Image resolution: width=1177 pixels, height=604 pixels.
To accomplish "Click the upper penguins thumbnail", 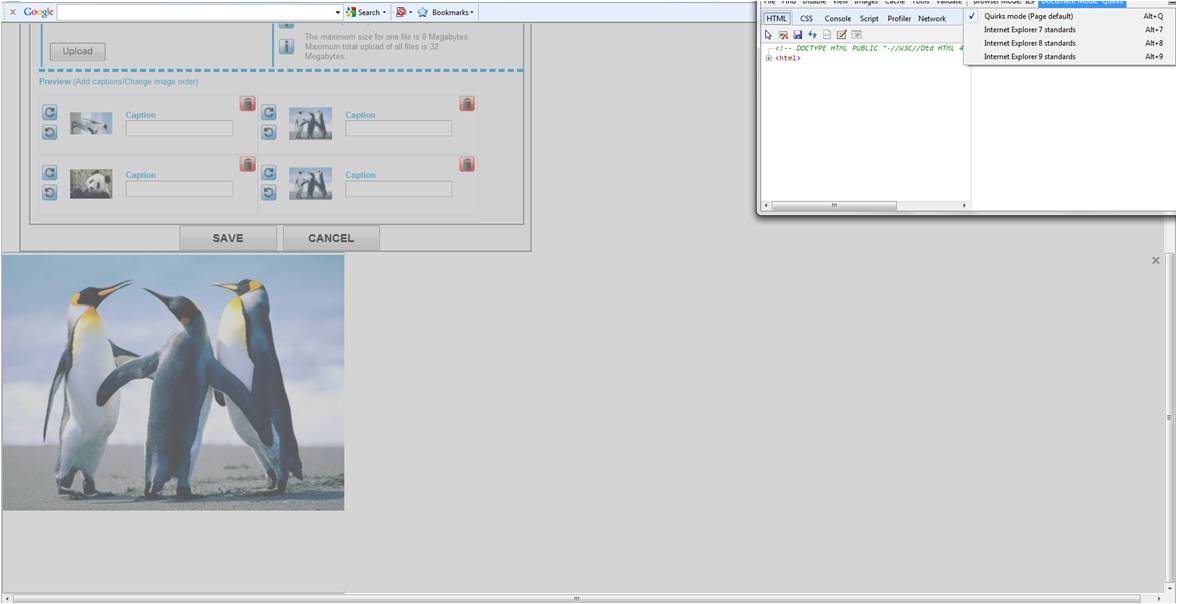I will [310, 123].
